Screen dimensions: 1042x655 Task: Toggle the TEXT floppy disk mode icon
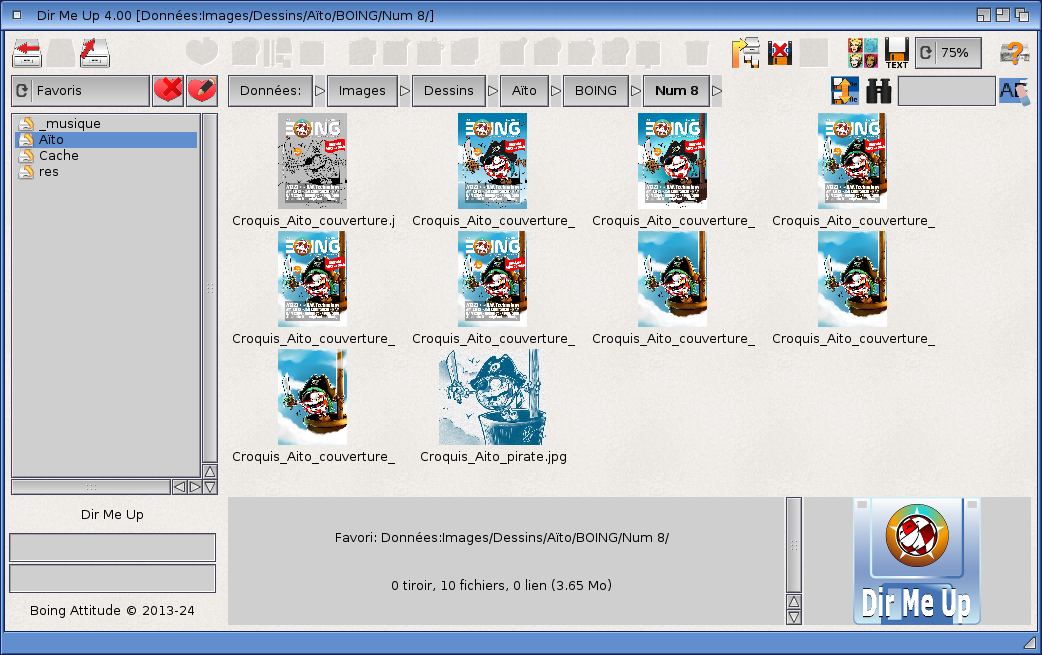(x=896, y=53)
